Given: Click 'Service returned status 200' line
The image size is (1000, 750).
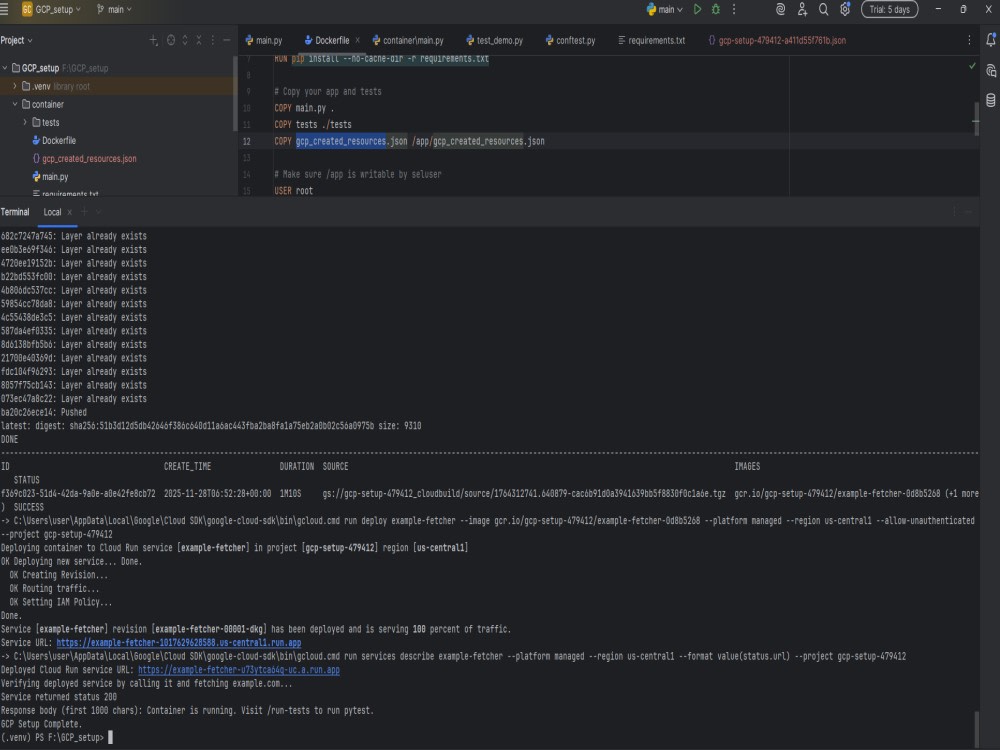Looking at the screenshot, I should (x=59, y=697).
